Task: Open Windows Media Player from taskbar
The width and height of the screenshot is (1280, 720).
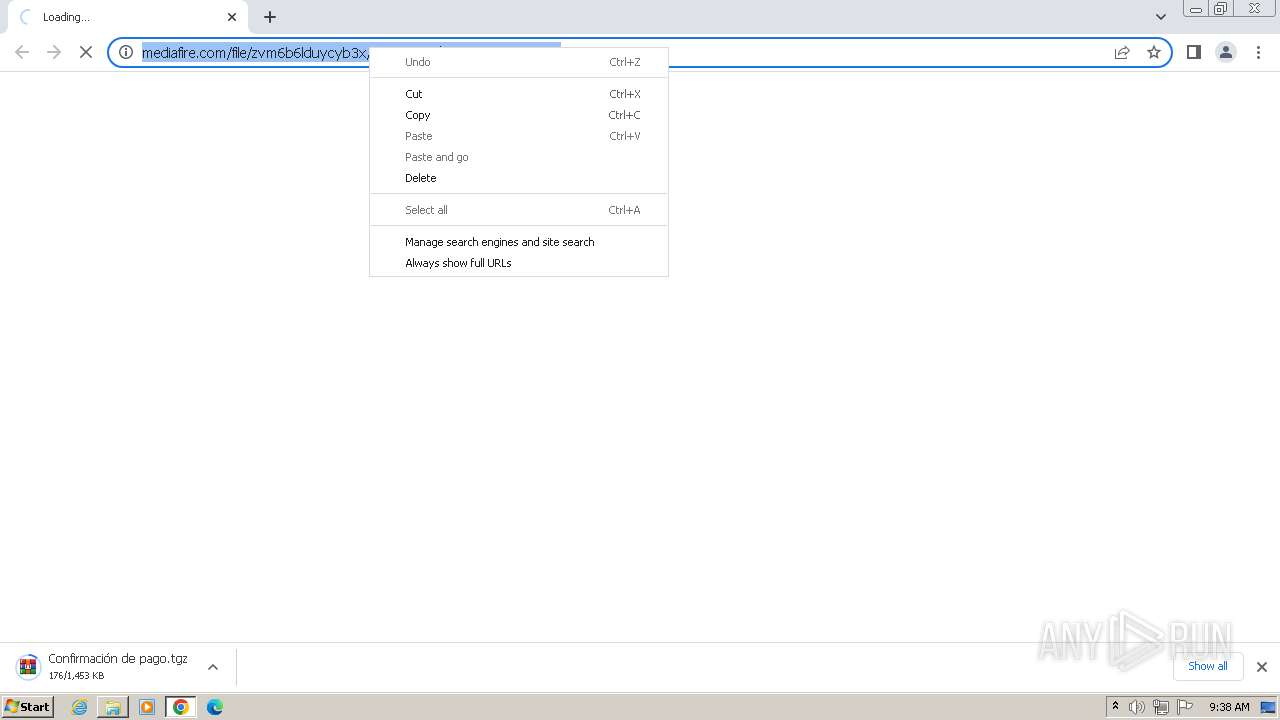Action: click(147, 707)
